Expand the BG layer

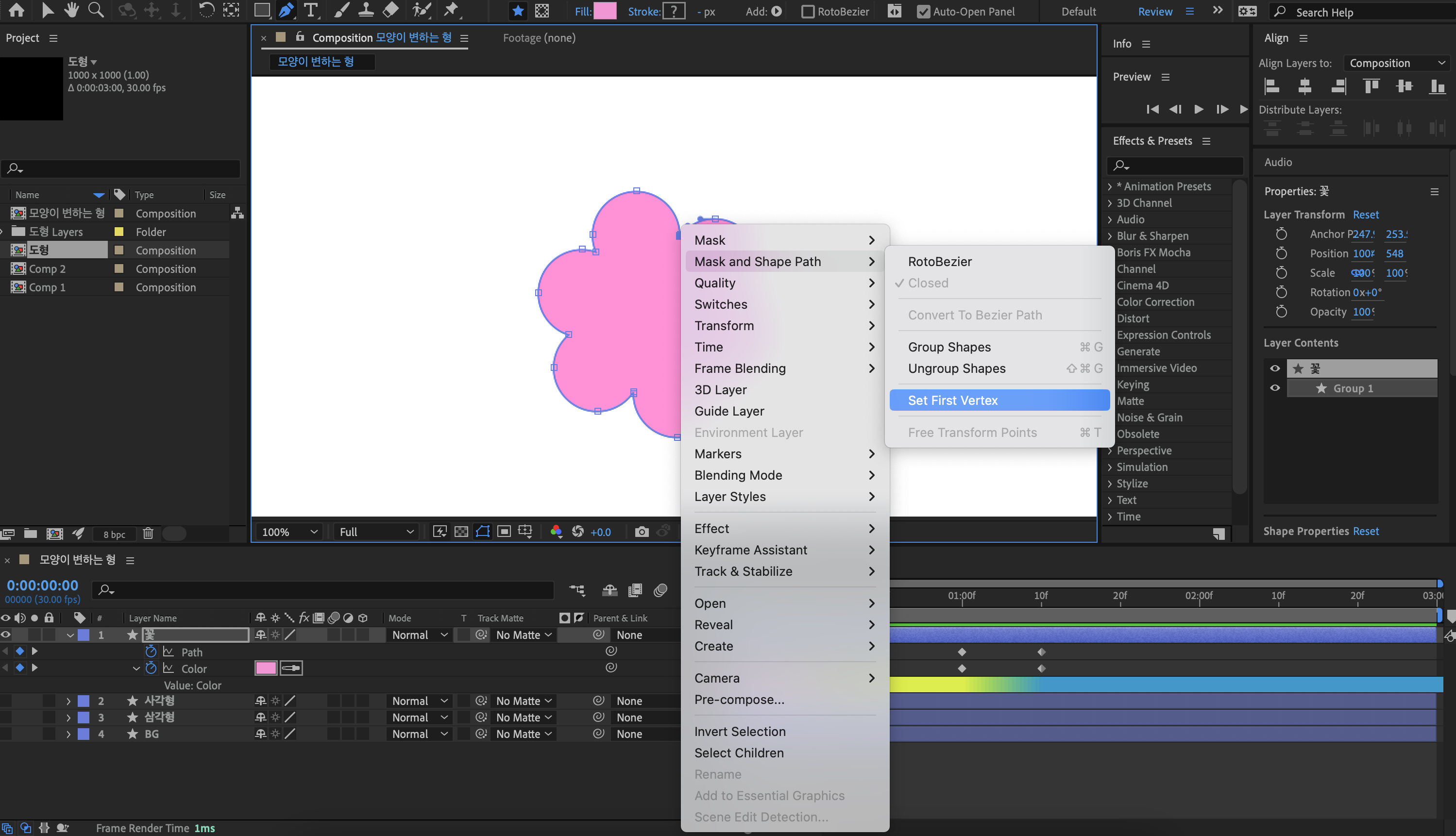coord(68,735)
